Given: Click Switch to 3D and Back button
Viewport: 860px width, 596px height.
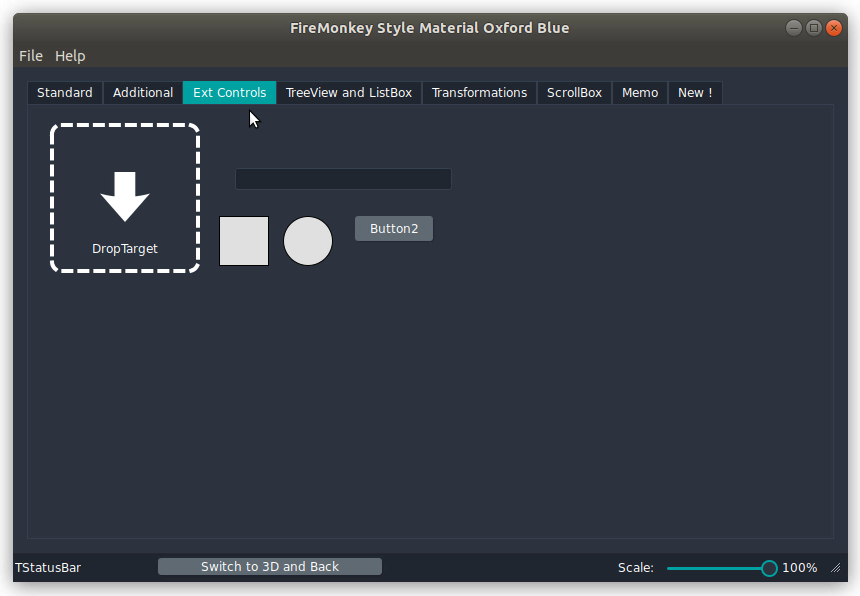Looking at the screenshot, I should pos(270,566).
